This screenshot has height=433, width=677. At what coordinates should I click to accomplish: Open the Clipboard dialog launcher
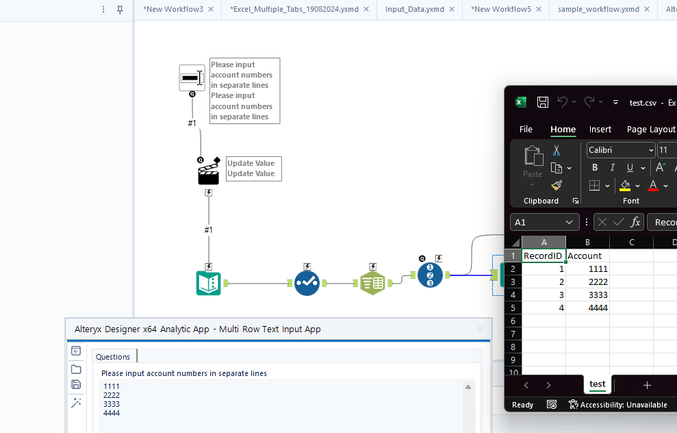(x=576, y=201)
